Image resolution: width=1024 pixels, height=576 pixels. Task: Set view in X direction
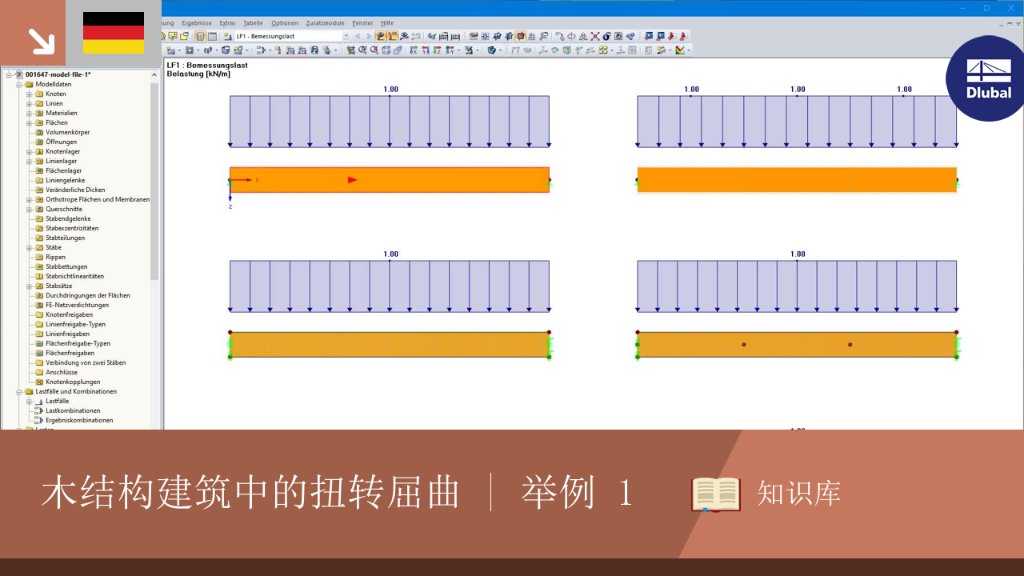[x=413, y=50]
